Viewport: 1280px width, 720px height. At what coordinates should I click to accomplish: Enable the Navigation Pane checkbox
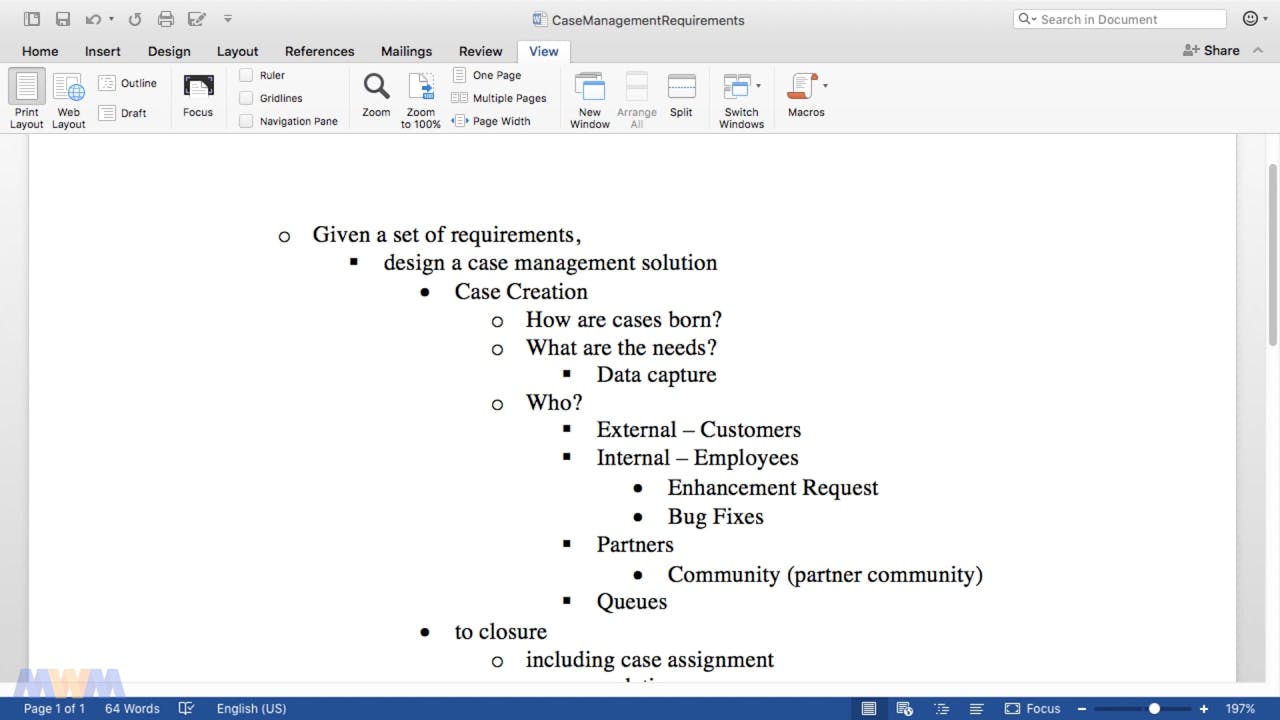tap(246, 121)
